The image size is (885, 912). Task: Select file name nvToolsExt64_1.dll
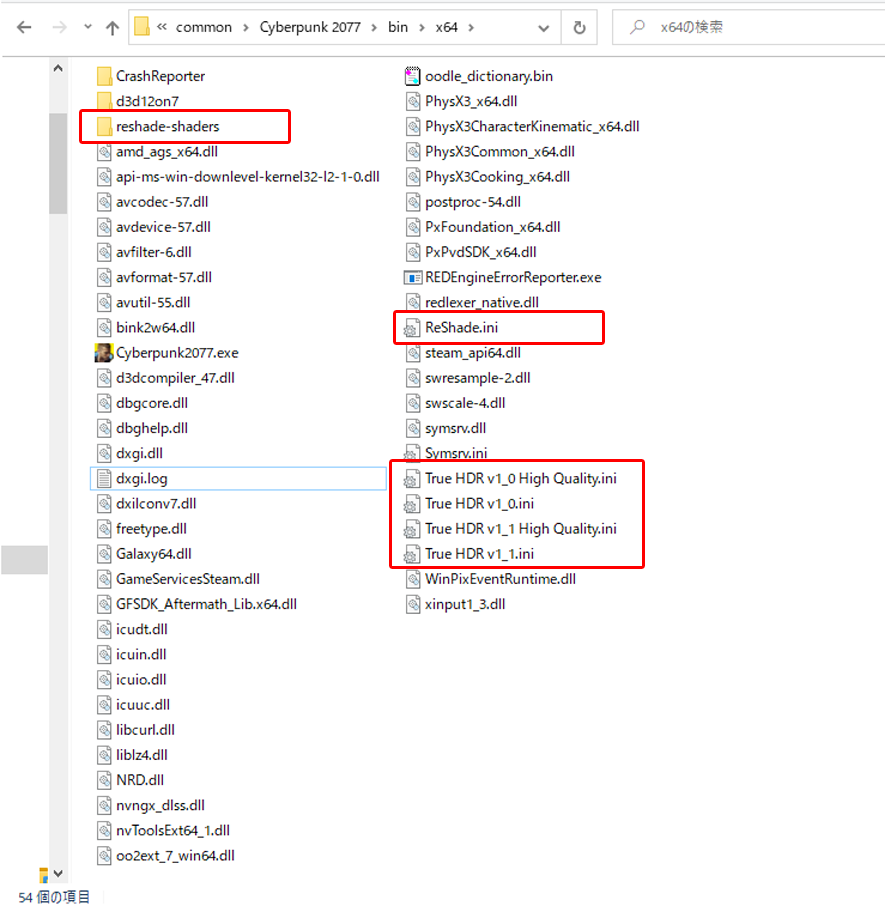tap(173, 831)
